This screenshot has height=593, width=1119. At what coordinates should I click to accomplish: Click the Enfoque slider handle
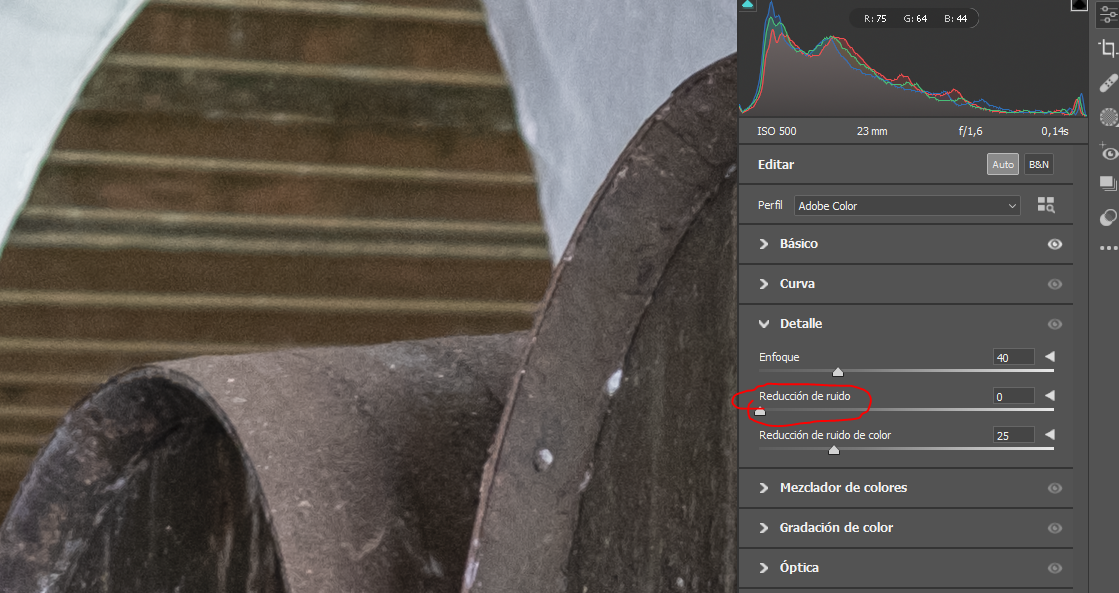pos(838,372)
